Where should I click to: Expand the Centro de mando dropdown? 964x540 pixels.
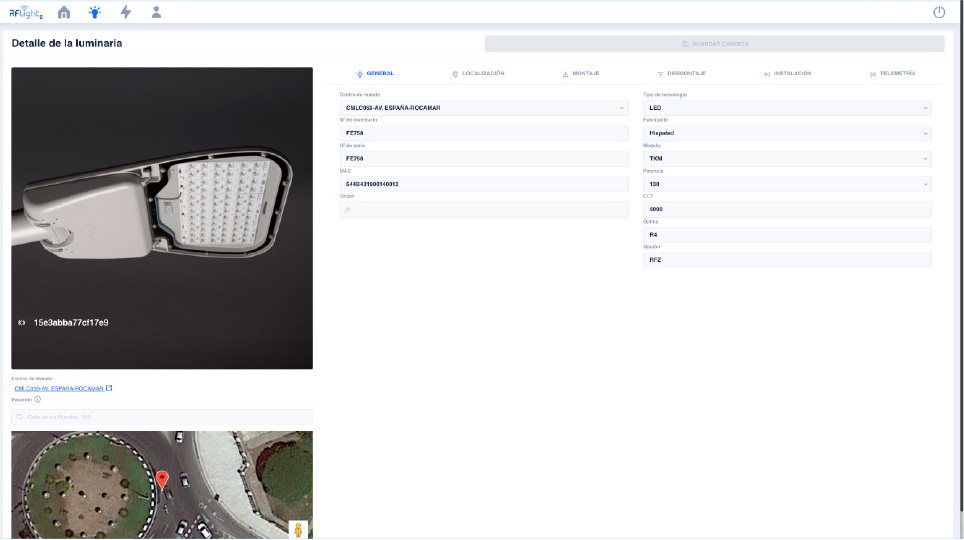click(x=484, y=108)
